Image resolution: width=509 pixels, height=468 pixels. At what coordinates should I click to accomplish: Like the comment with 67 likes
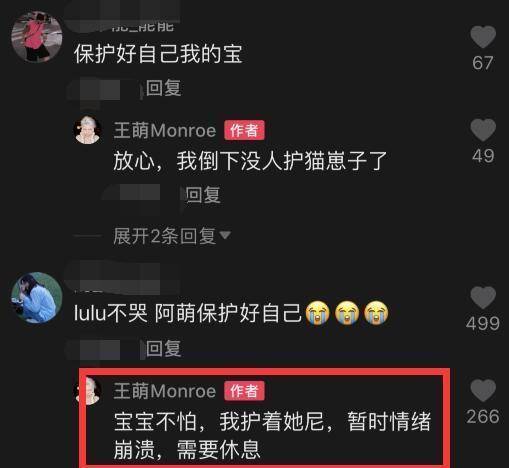[x=483, y=37]
